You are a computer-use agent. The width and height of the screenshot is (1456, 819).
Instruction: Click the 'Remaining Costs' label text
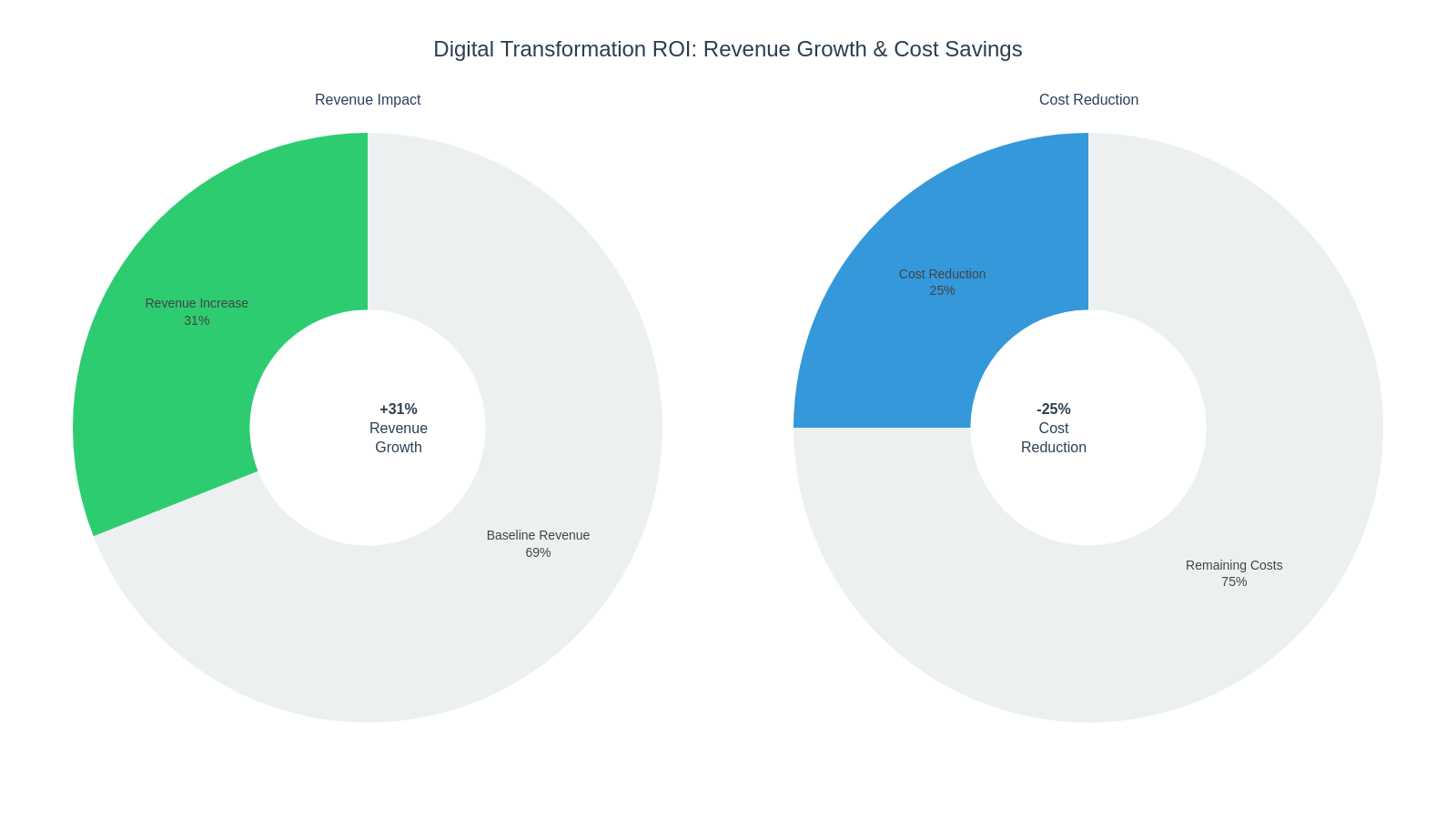click(1234, 565)
